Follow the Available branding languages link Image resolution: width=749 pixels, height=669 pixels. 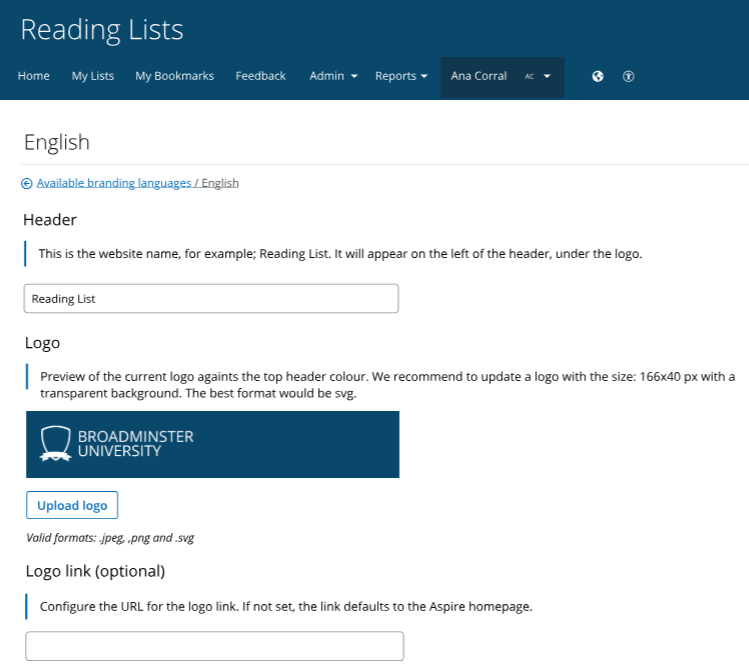(x=114, y=183)
